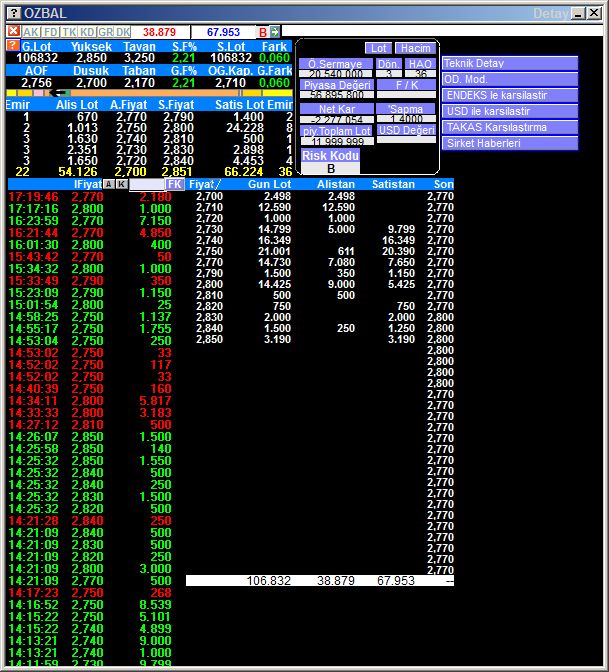The width and height of the screenshot is (609, 672).
Task: Open Teknik Detay
Action: click(x=510, y=63)
